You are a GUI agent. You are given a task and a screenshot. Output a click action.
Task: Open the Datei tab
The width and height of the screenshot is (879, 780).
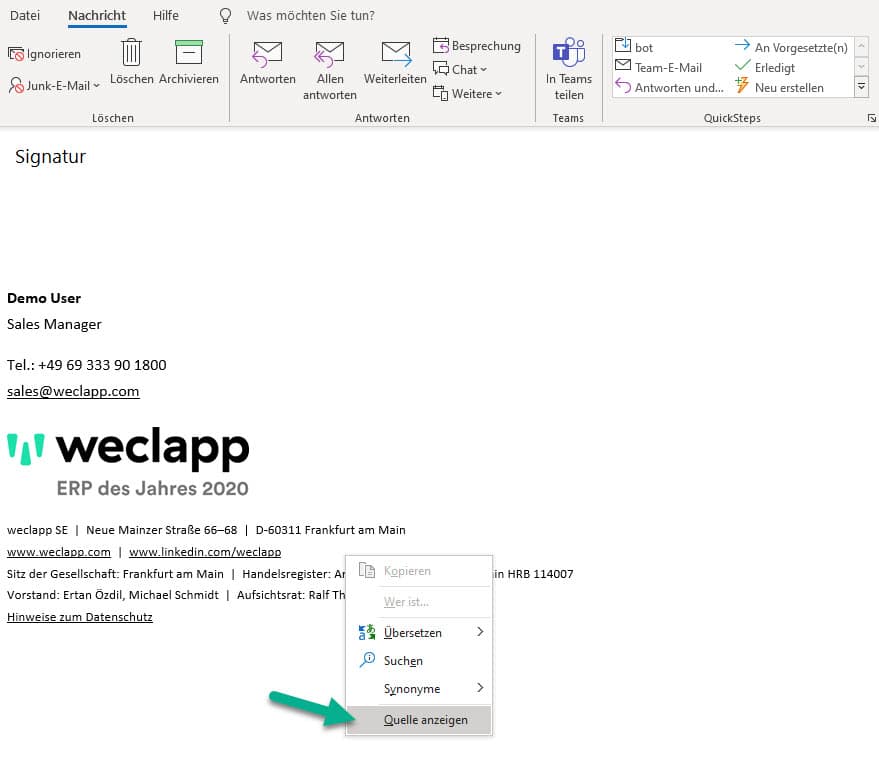(25, 16)
